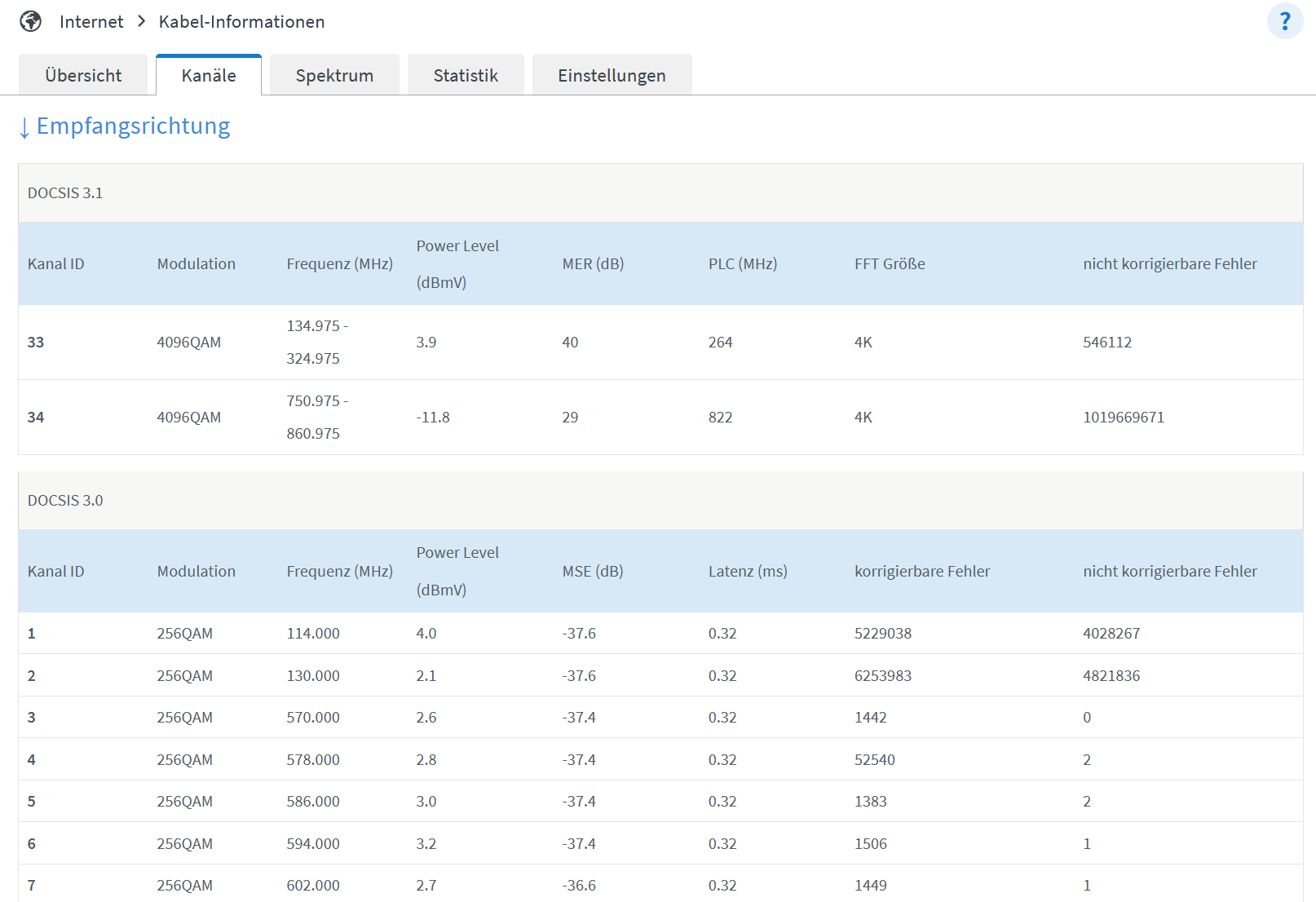The height and width of the screenshot is (902, 1316).
Task: Go to the Statistik tab
Action: 466,75
